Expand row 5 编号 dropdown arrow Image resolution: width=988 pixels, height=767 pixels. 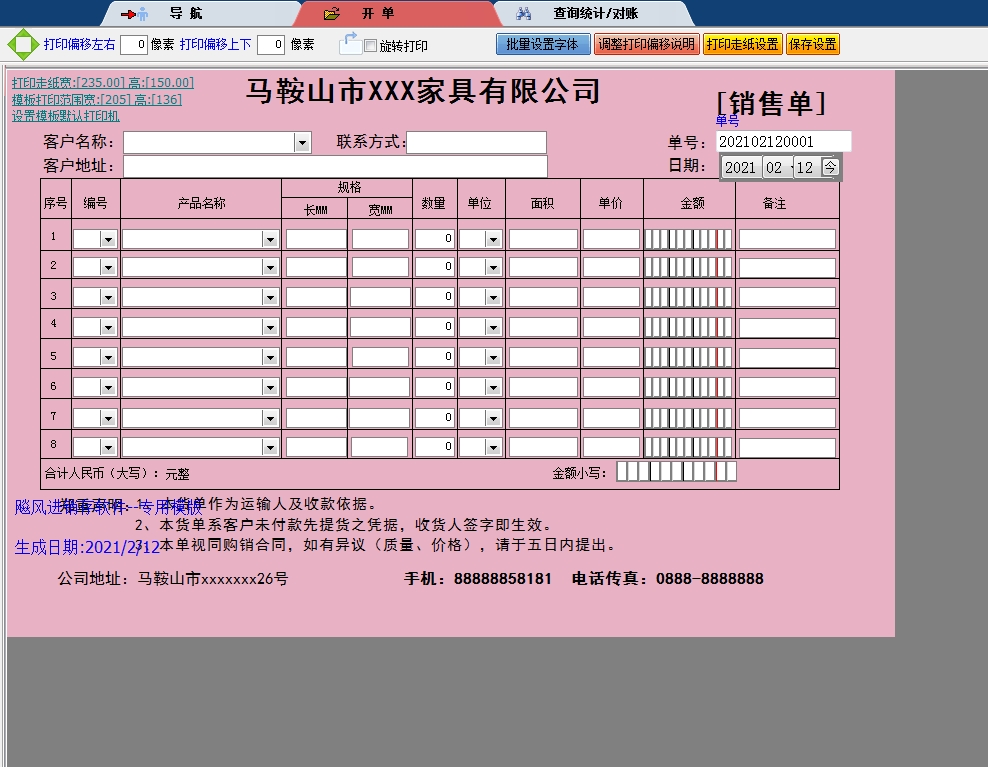tap(108, 357)
